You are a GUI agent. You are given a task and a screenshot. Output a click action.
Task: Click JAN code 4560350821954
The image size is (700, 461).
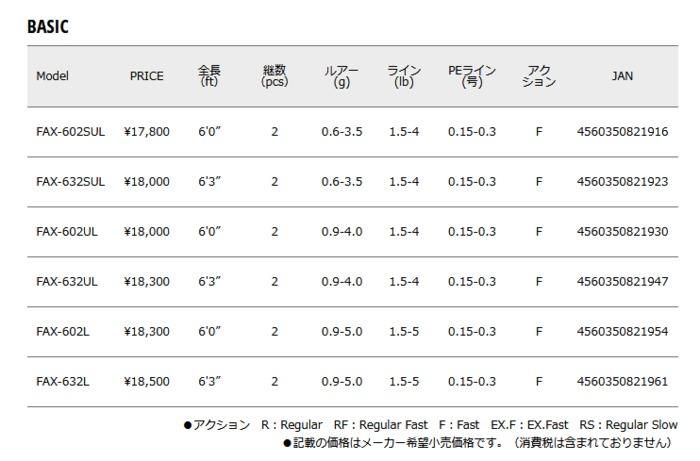622,332
